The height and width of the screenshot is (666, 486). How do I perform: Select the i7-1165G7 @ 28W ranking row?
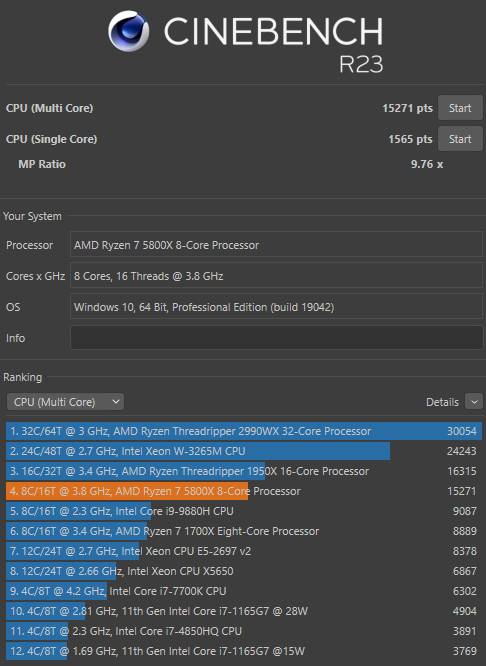[244, 611]
